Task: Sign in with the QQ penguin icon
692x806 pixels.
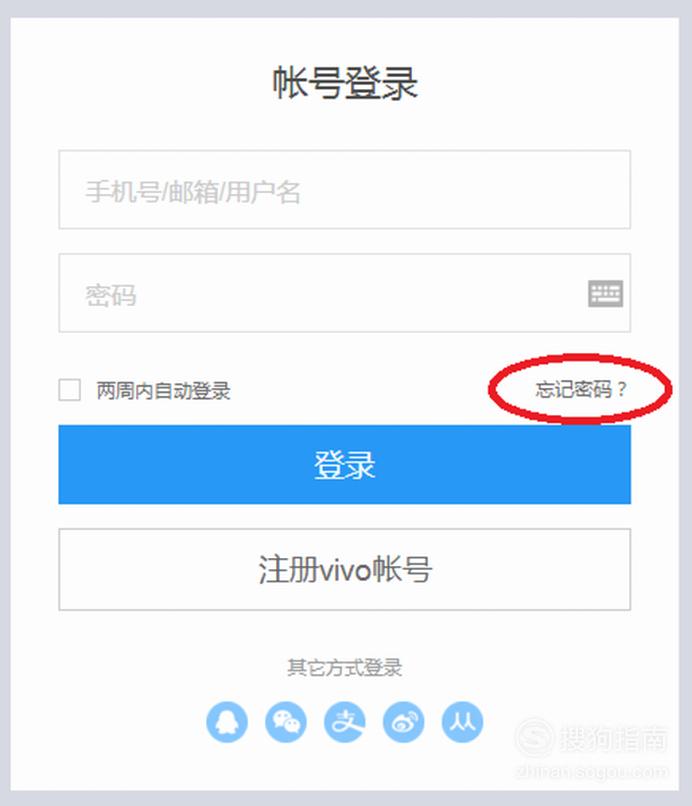Action: (x=227, y=722)
